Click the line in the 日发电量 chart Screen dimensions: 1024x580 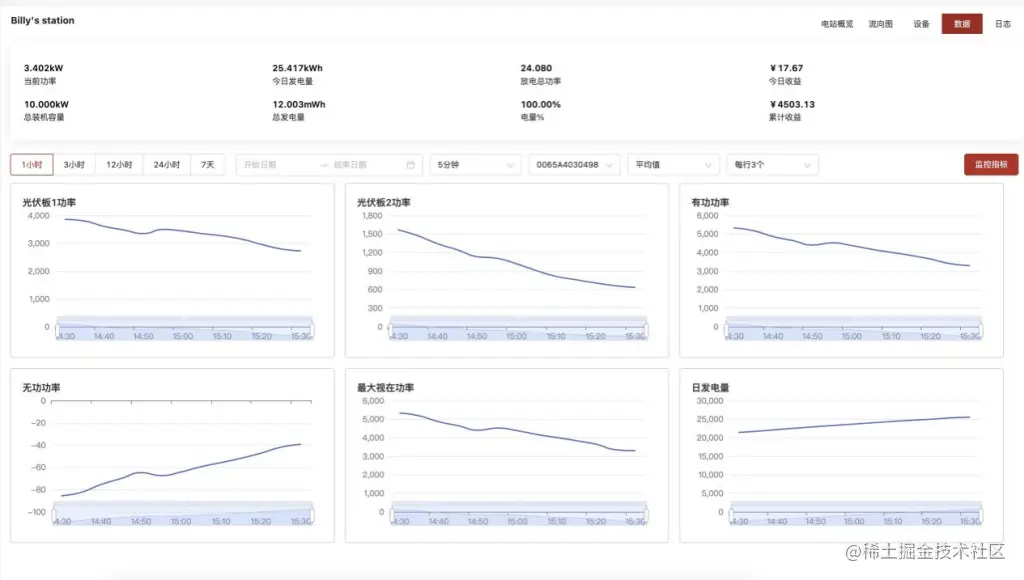pos(854,425)
